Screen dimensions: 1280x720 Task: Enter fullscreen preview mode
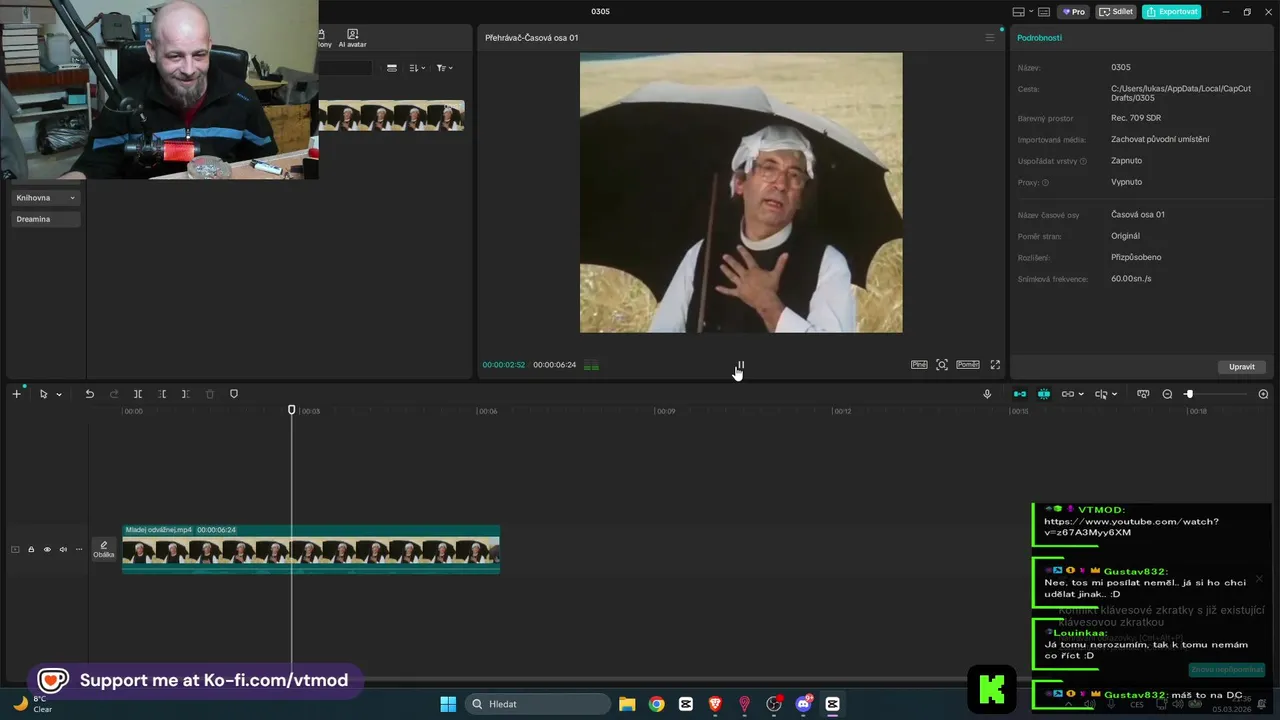click(x=995, y=365)
